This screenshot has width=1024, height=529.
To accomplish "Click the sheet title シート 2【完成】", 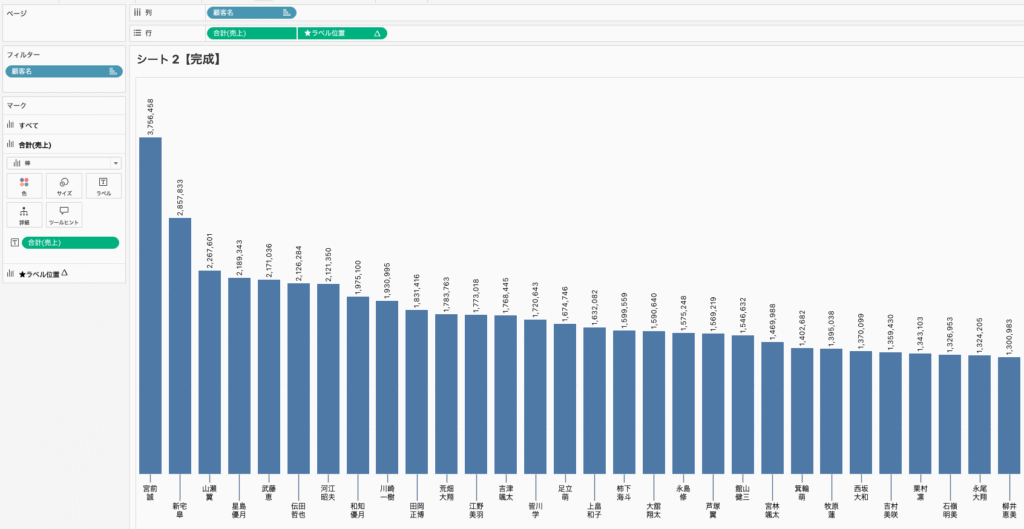I will coord(178,59).
